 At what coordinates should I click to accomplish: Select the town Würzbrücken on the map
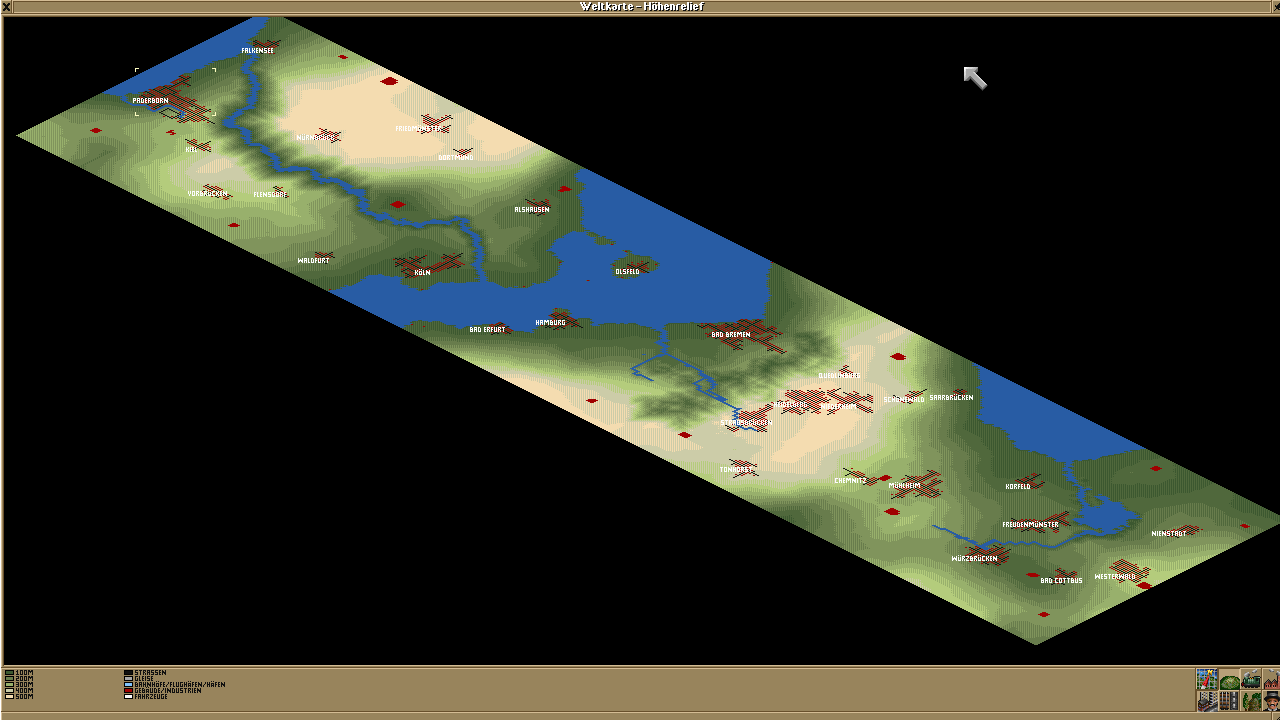(974, 558)
